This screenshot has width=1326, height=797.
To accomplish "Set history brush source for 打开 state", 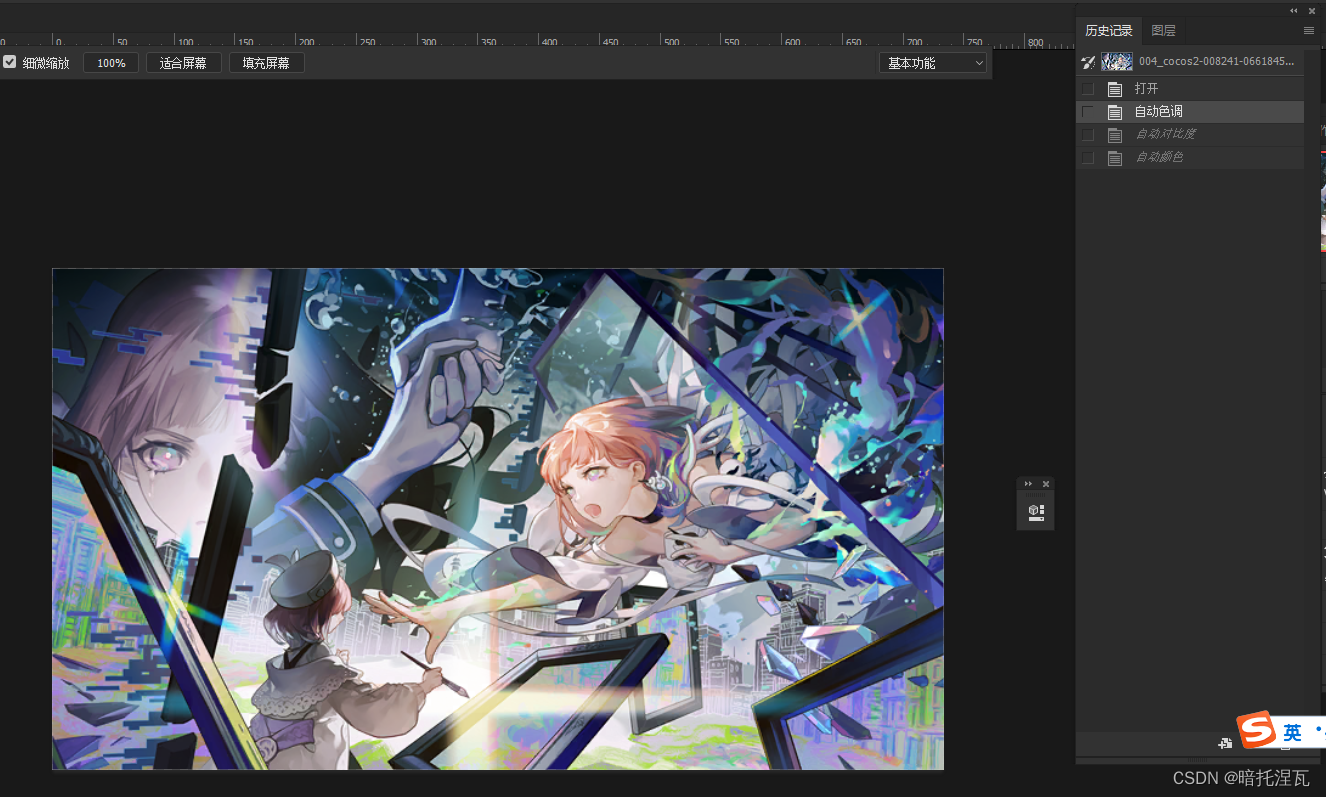I will 1088,89.
